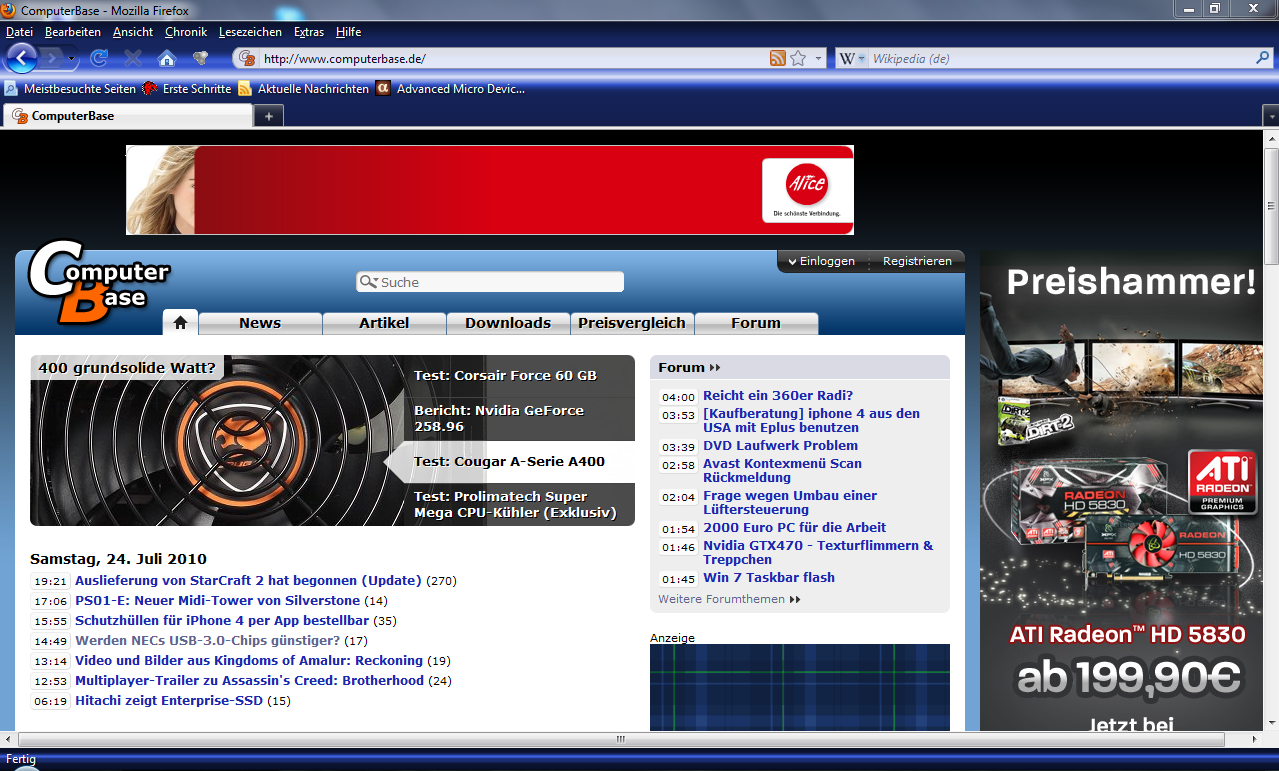Switch to the Downloads site tab
Image resolution: width=1279 pixels, height=771 pixels.
[x=508, y=323]
